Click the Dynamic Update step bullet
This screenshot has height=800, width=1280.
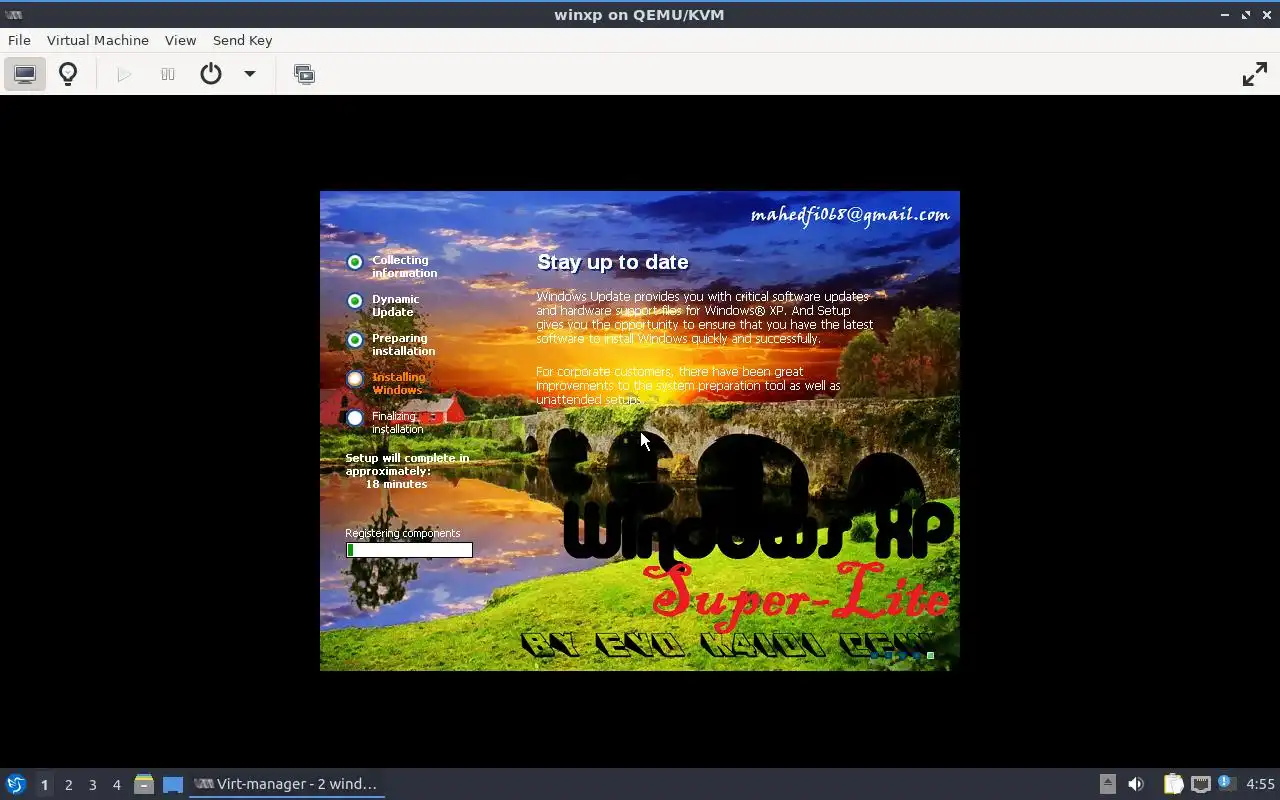[355, 301]
